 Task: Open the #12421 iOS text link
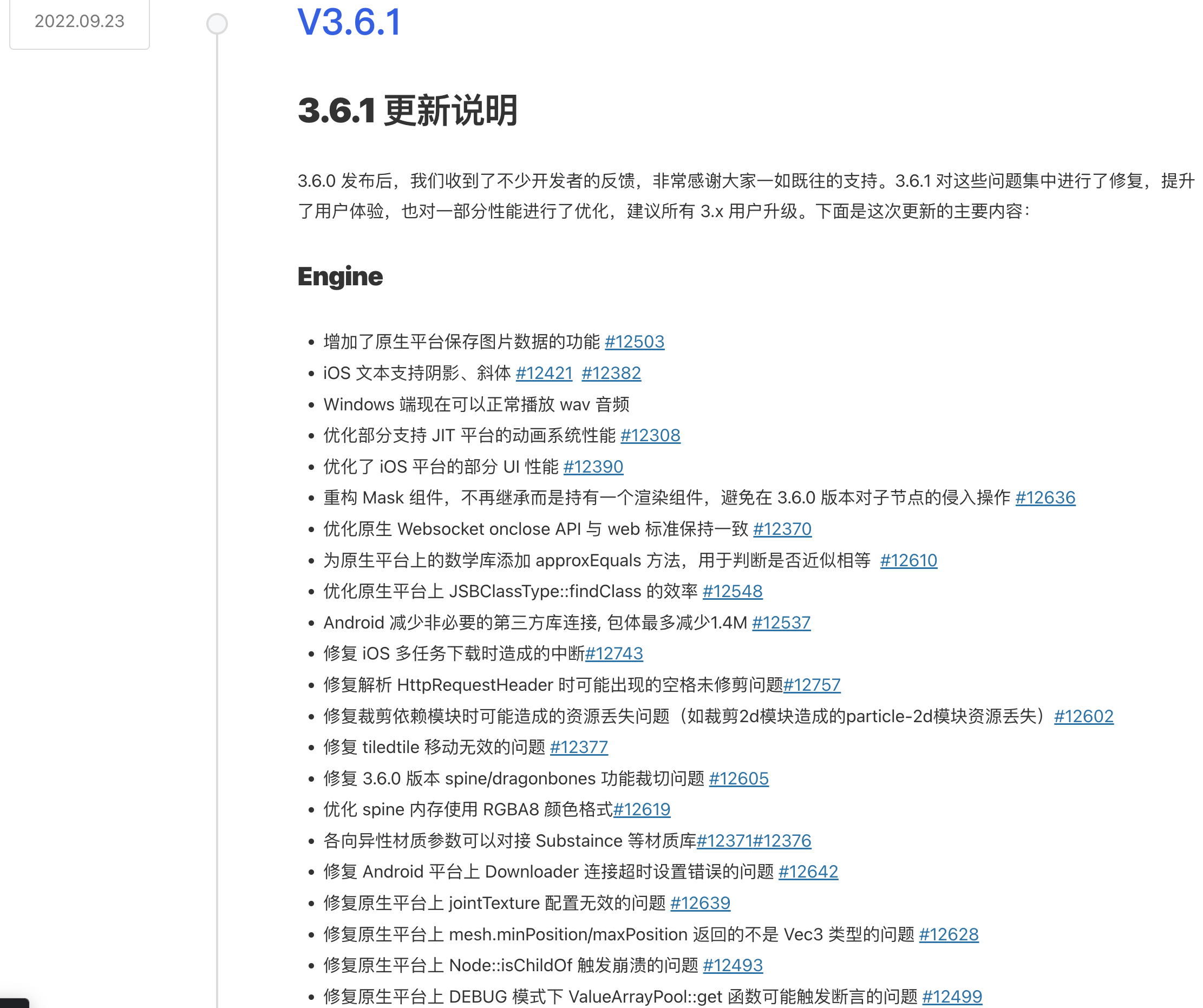click(544, 374)
